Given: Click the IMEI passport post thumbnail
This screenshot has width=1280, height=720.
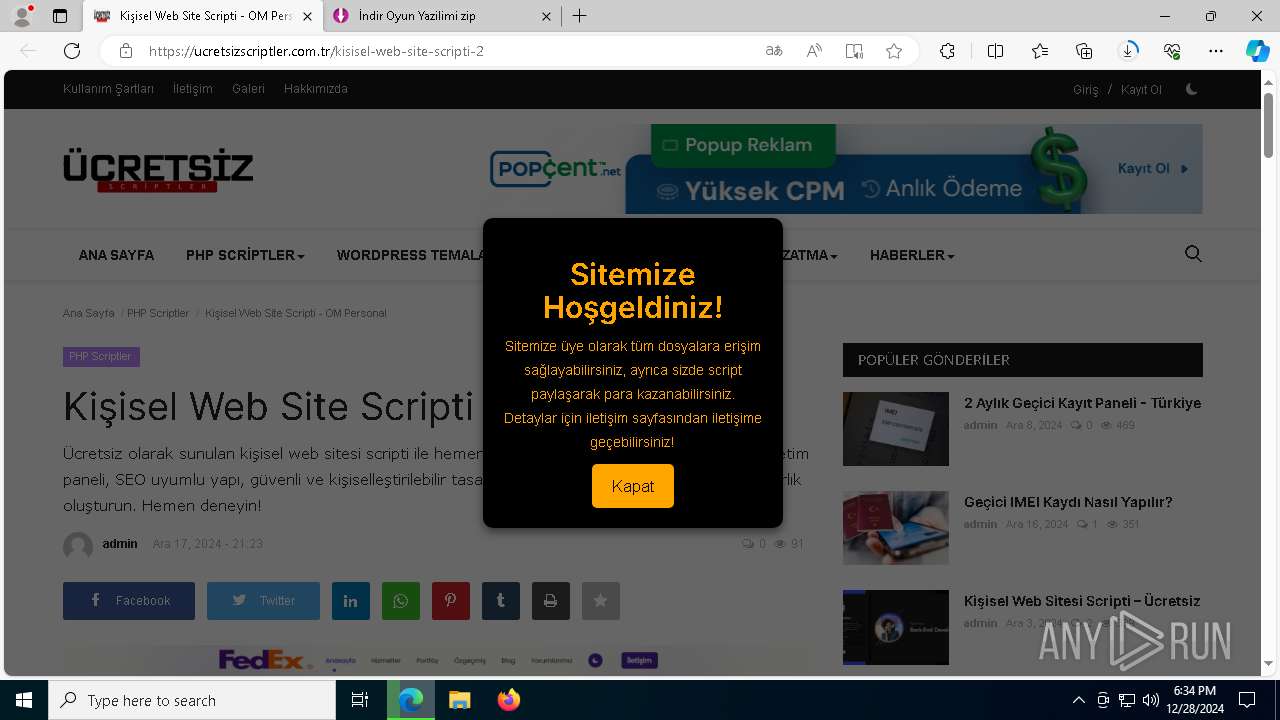Looking at the screenshot, I should coord(896,528).
